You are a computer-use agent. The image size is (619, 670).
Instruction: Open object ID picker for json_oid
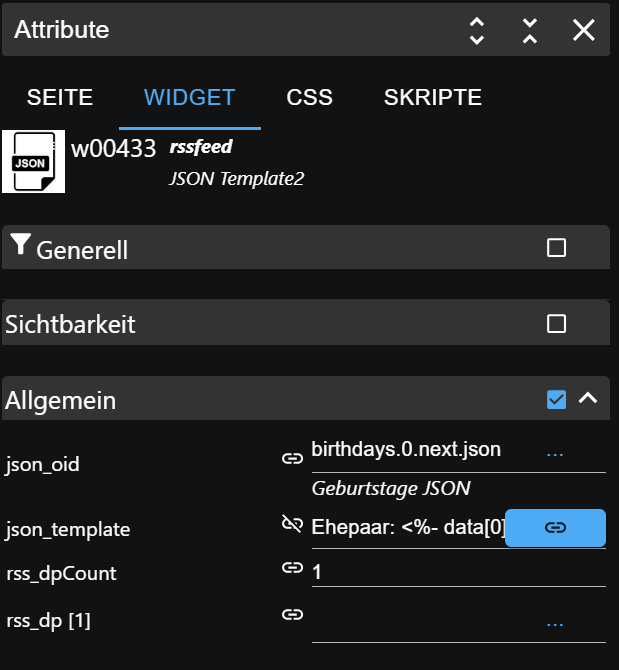(x=555, y=453)
